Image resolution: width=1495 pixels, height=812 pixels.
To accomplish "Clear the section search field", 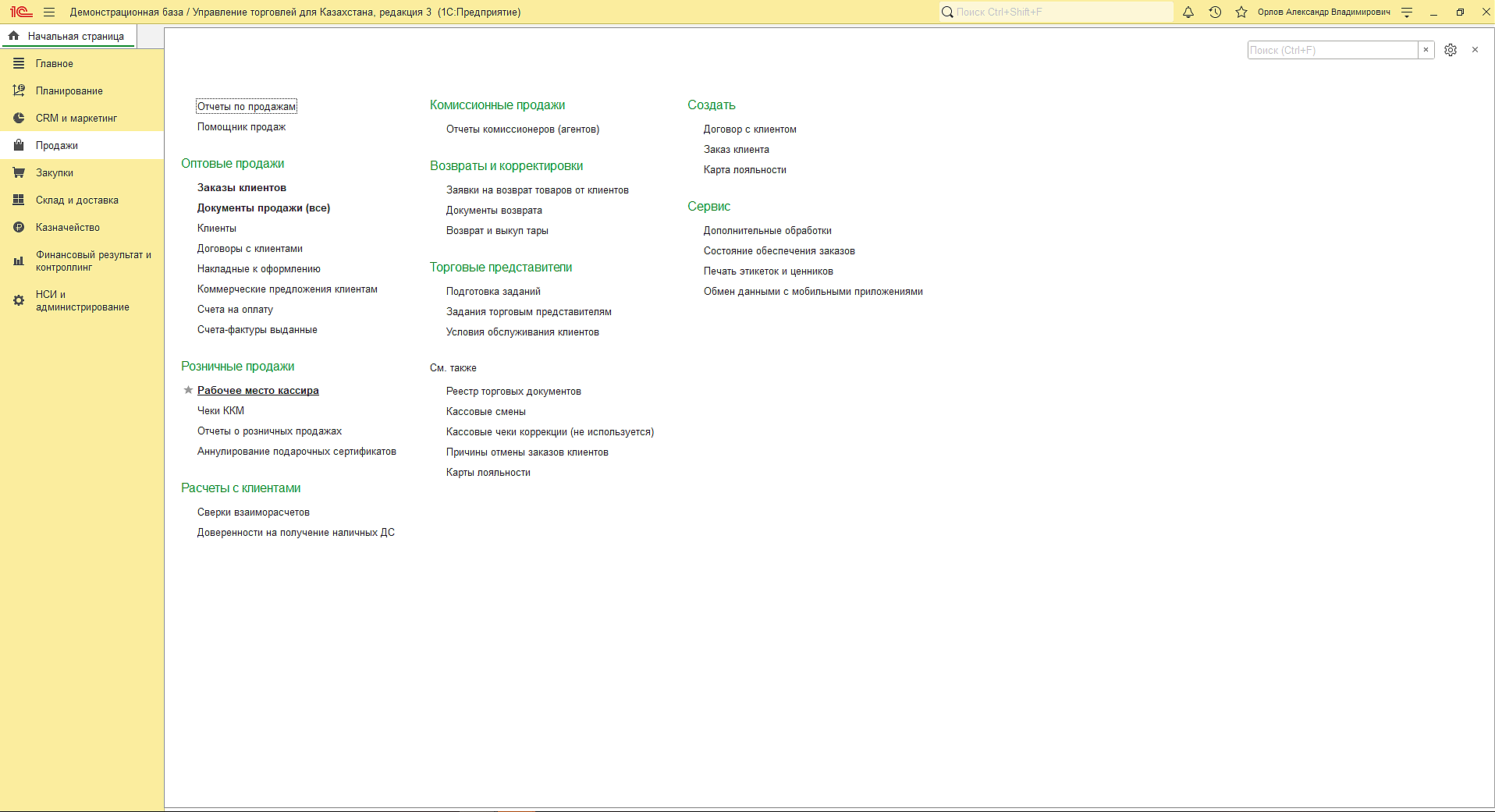I will 1426,50.
